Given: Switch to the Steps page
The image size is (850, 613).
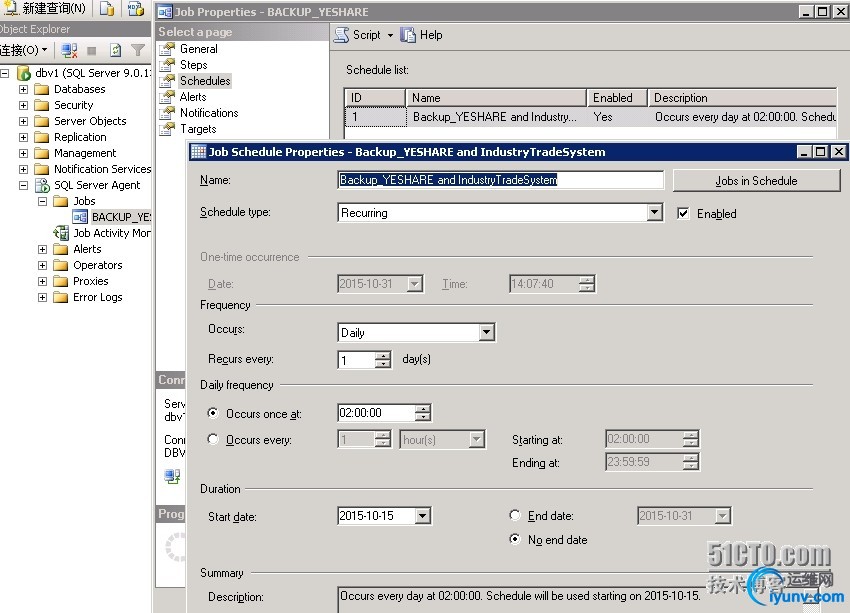Looking at the screenshot, I should pyautogui.click(x=193, y=65).
